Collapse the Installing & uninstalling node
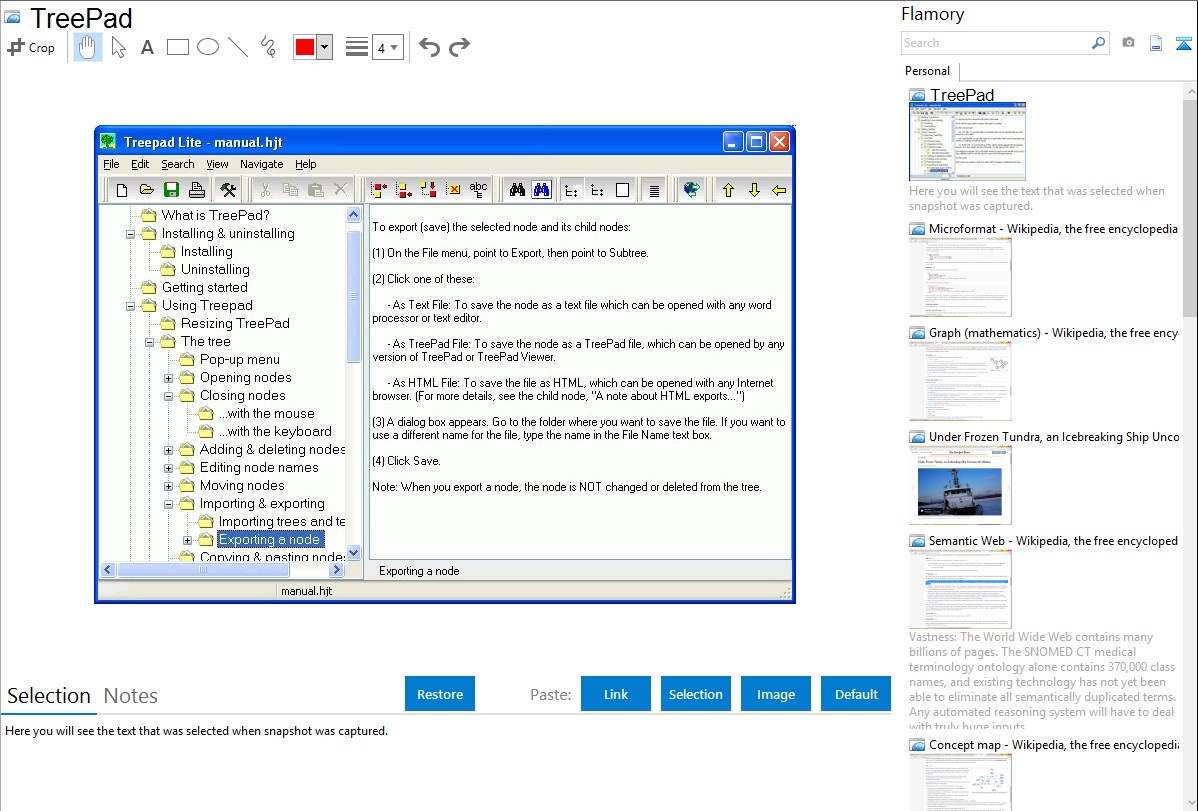Image resolution: width=1198 pixels, height=811 pixels. 131,234
